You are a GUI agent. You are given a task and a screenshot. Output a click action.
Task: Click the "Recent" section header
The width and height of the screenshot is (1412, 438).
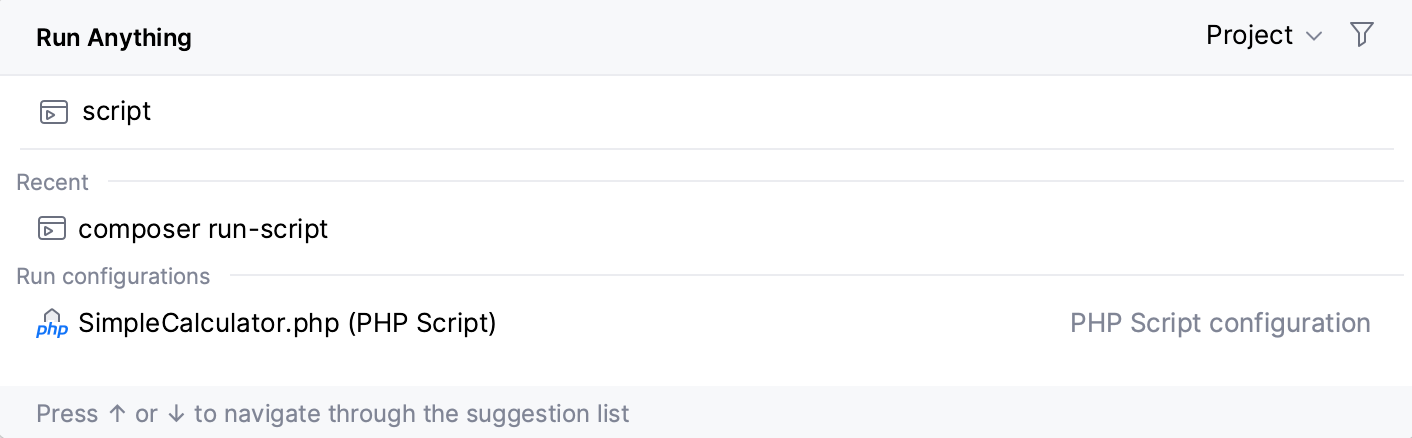coord(52,182)
